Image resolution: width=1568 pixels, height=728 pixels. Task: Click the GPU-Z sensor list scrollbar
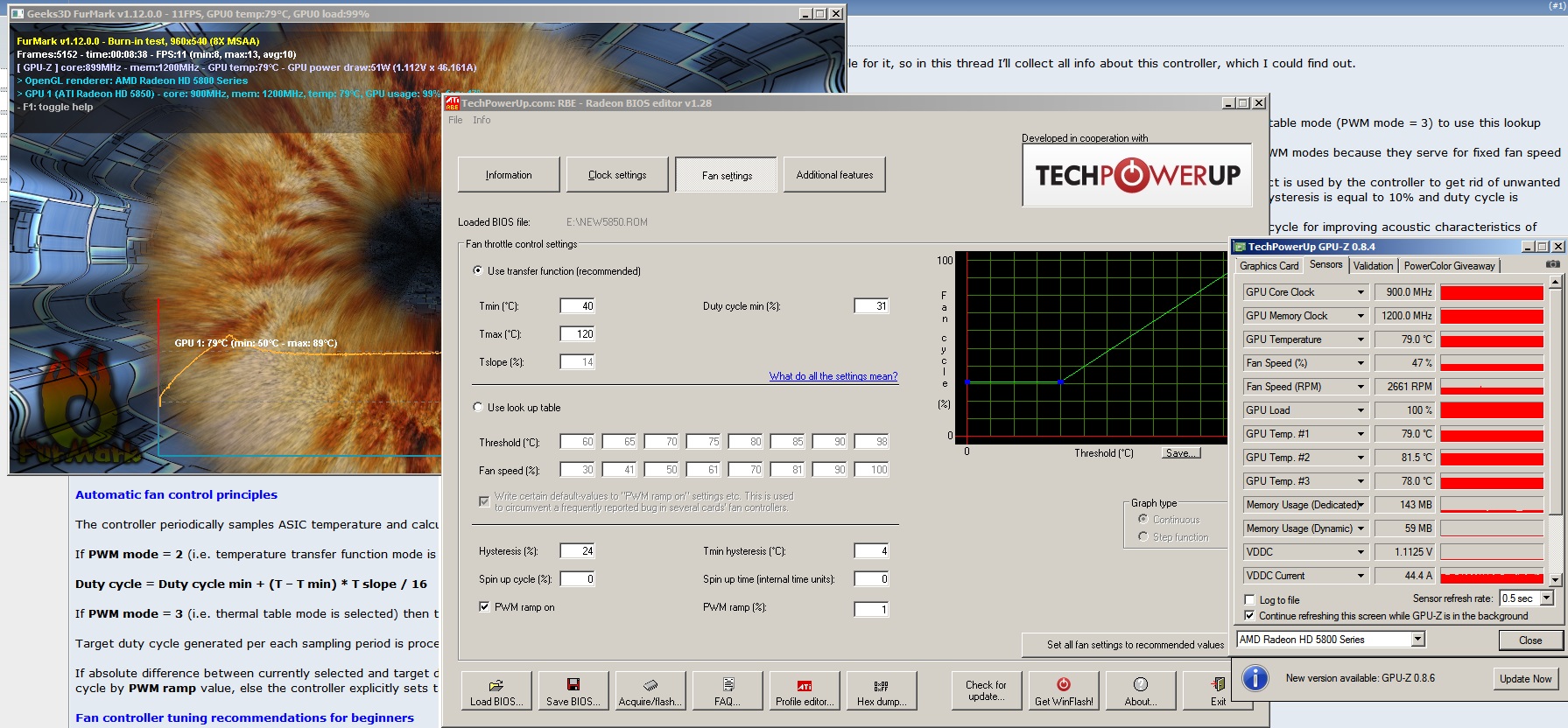1555,430
